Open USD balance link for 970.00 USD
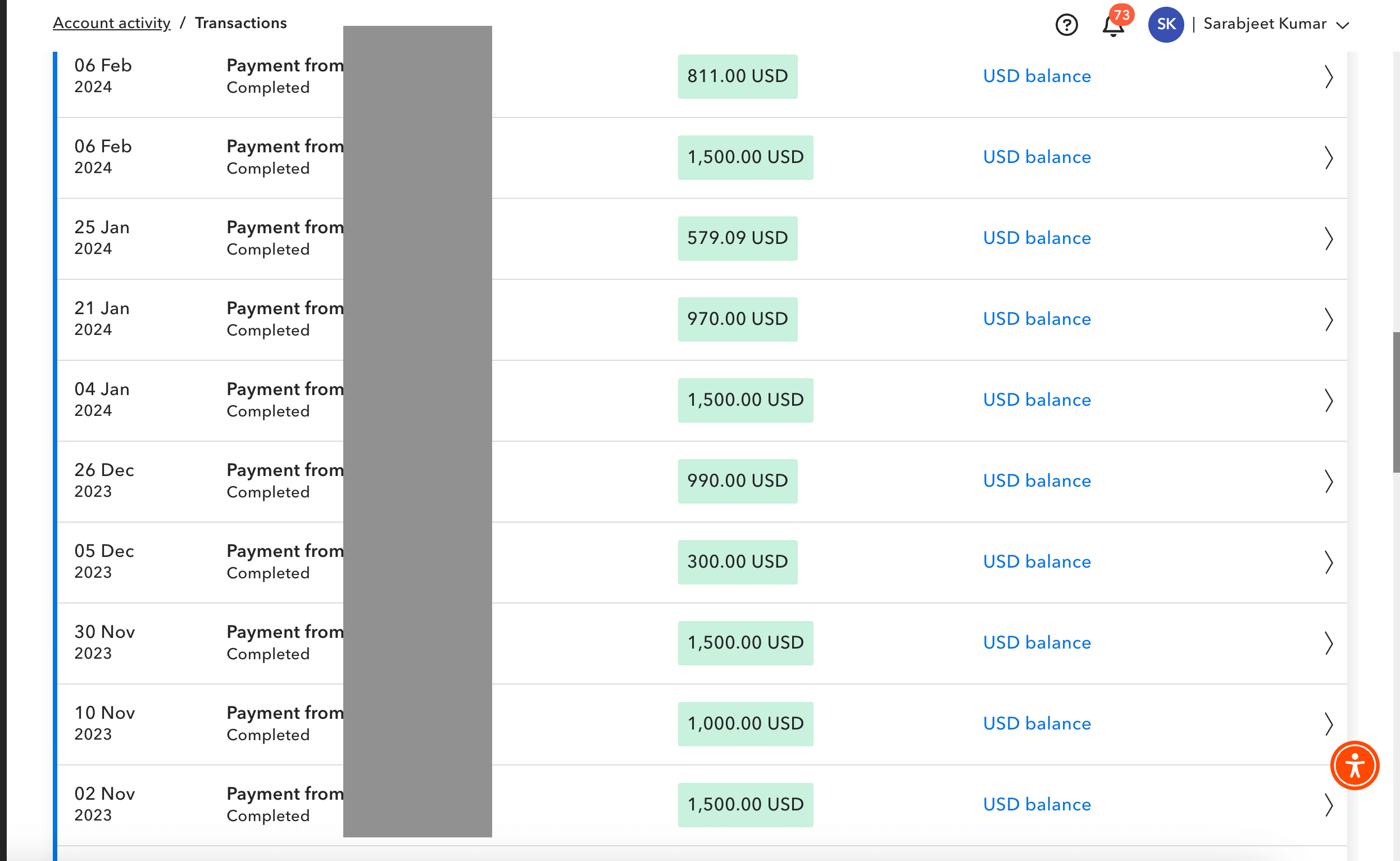The image size is (1400, 861). coord(1037,319)
